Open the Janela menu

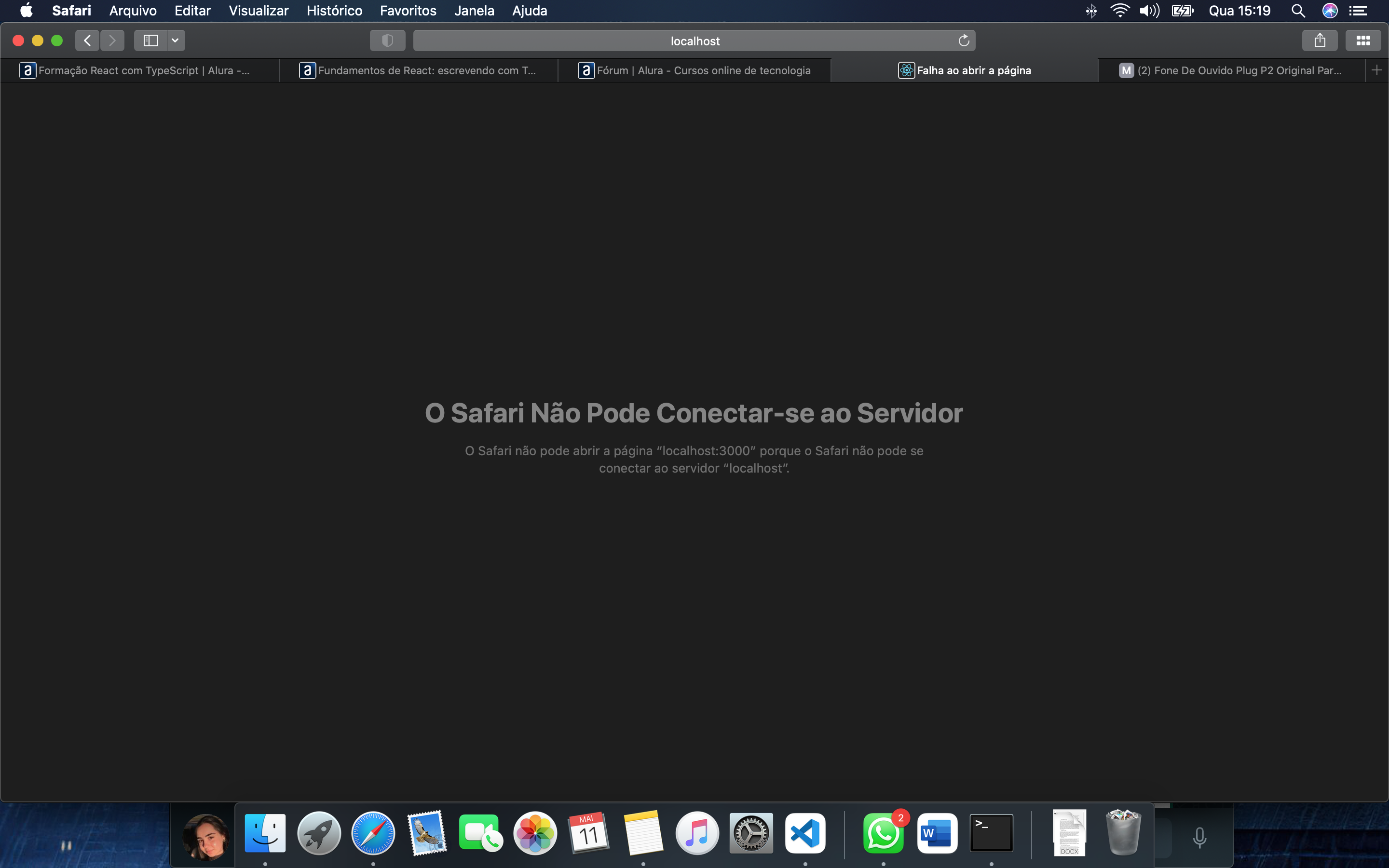tap(474, 10)
